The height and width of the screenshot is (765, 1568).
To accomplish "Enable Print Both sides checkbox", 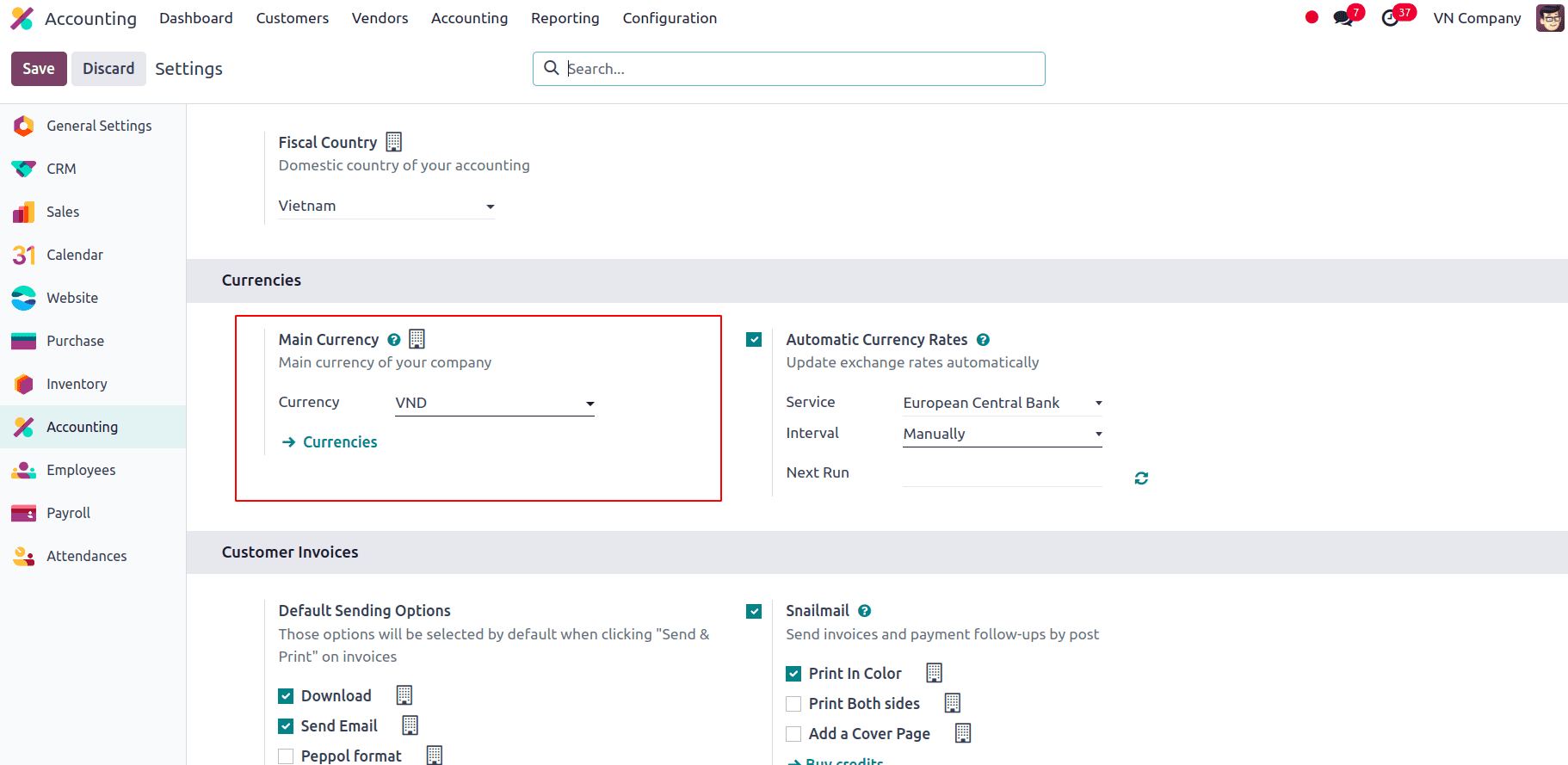I will pyautogui.click(x=793, y=704).
